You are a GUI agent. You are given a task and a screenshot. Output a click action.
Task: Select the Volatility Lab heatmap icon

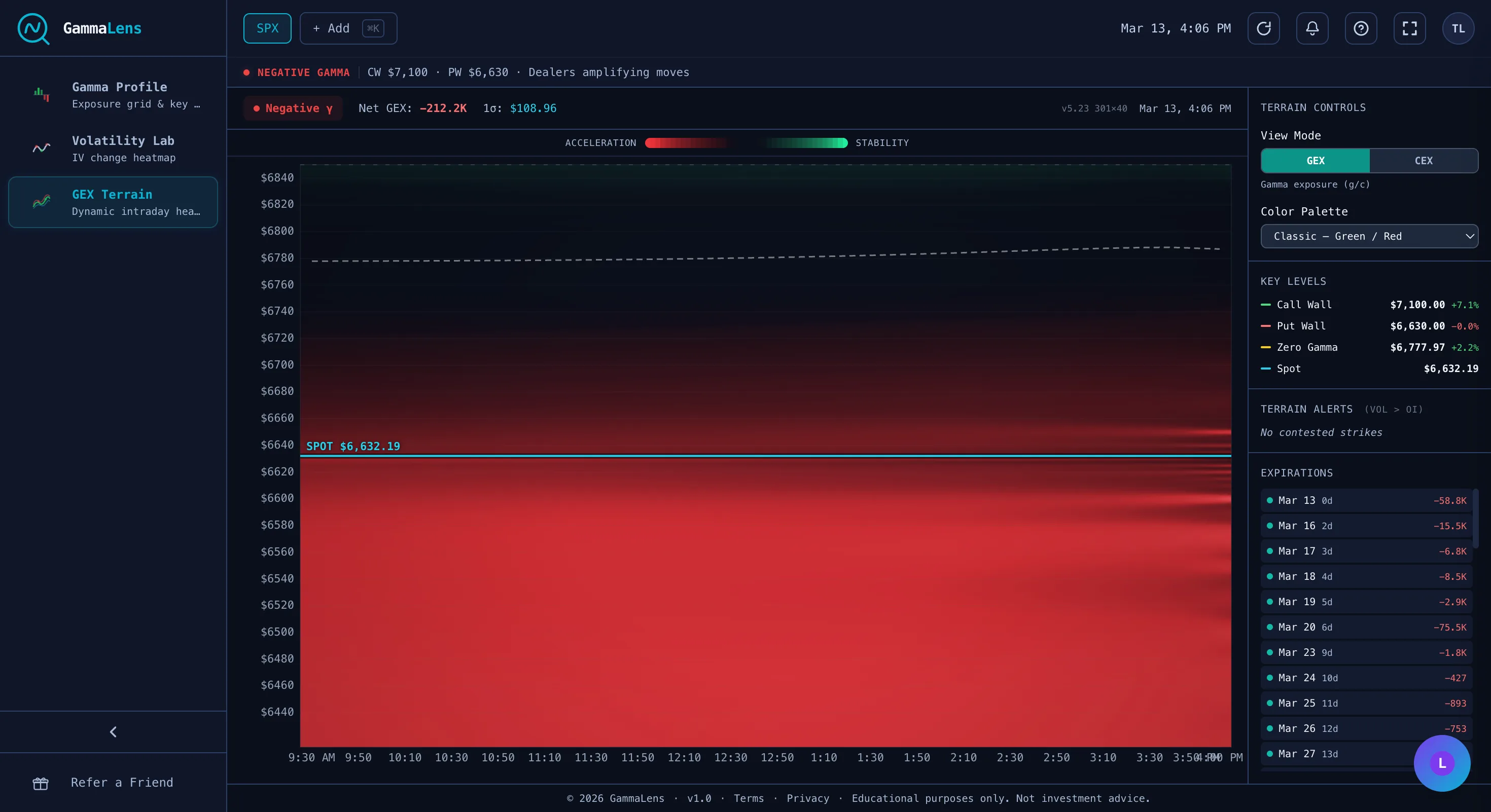[41, 149]
